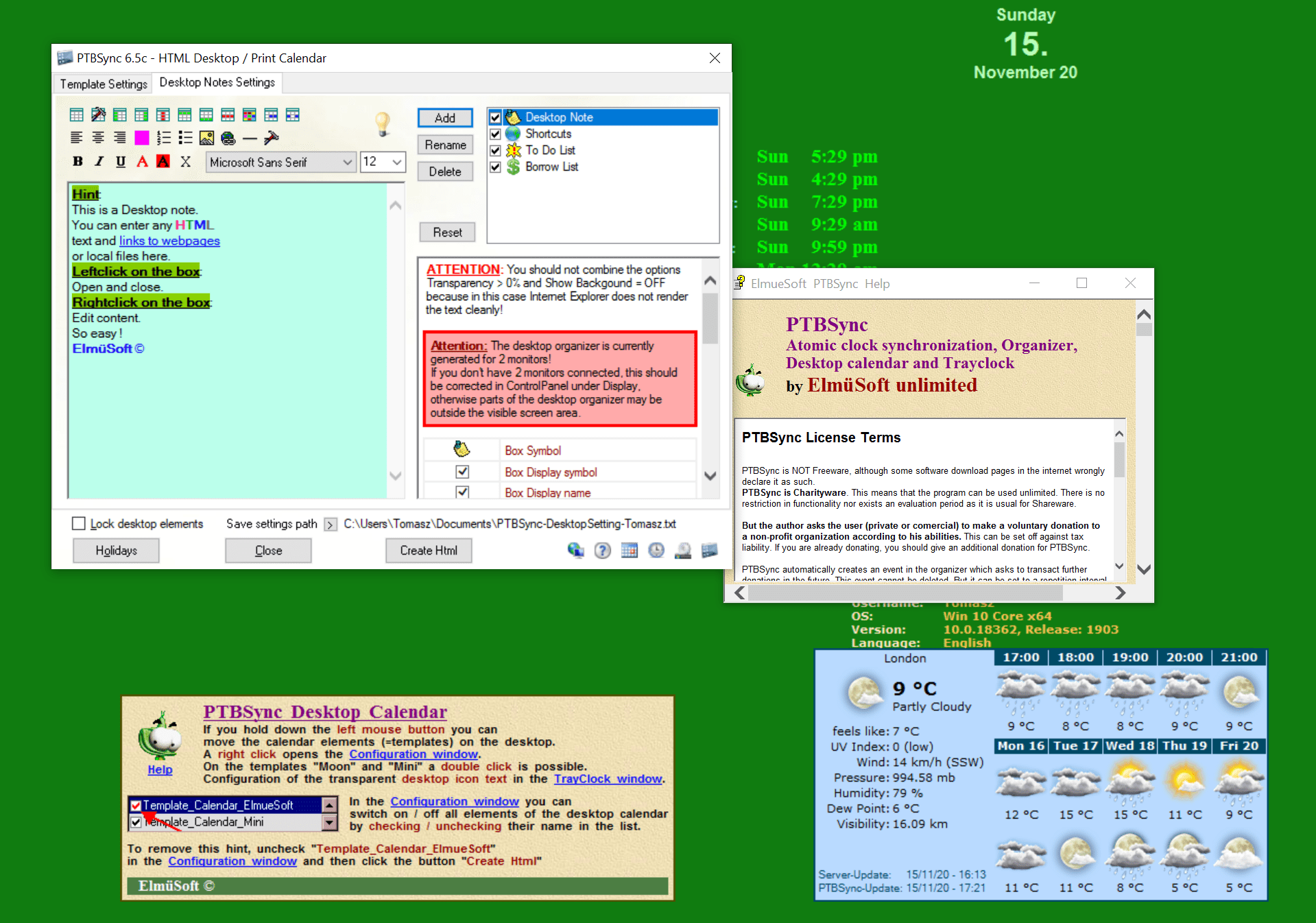Click 'links to webpages' in the note
The width and height of the screenshot is (1316, 923).
[169, 241]
